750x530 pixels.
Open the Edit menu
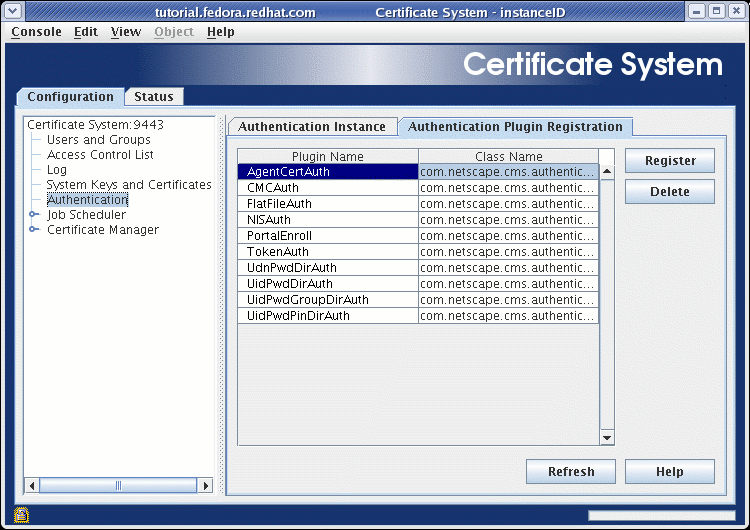click(x=86, y=32)
